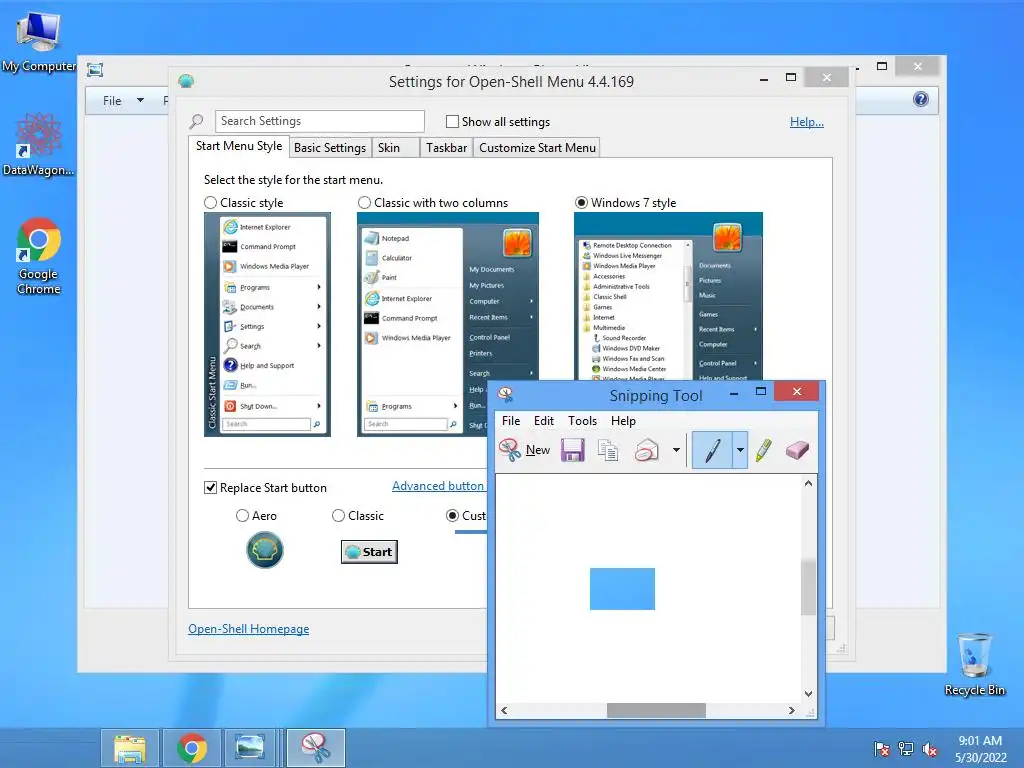Image resolution: width=1024 pixels, height=768 pixels.
Task: Open the Taskbar tab
Action: pos(446,148)
